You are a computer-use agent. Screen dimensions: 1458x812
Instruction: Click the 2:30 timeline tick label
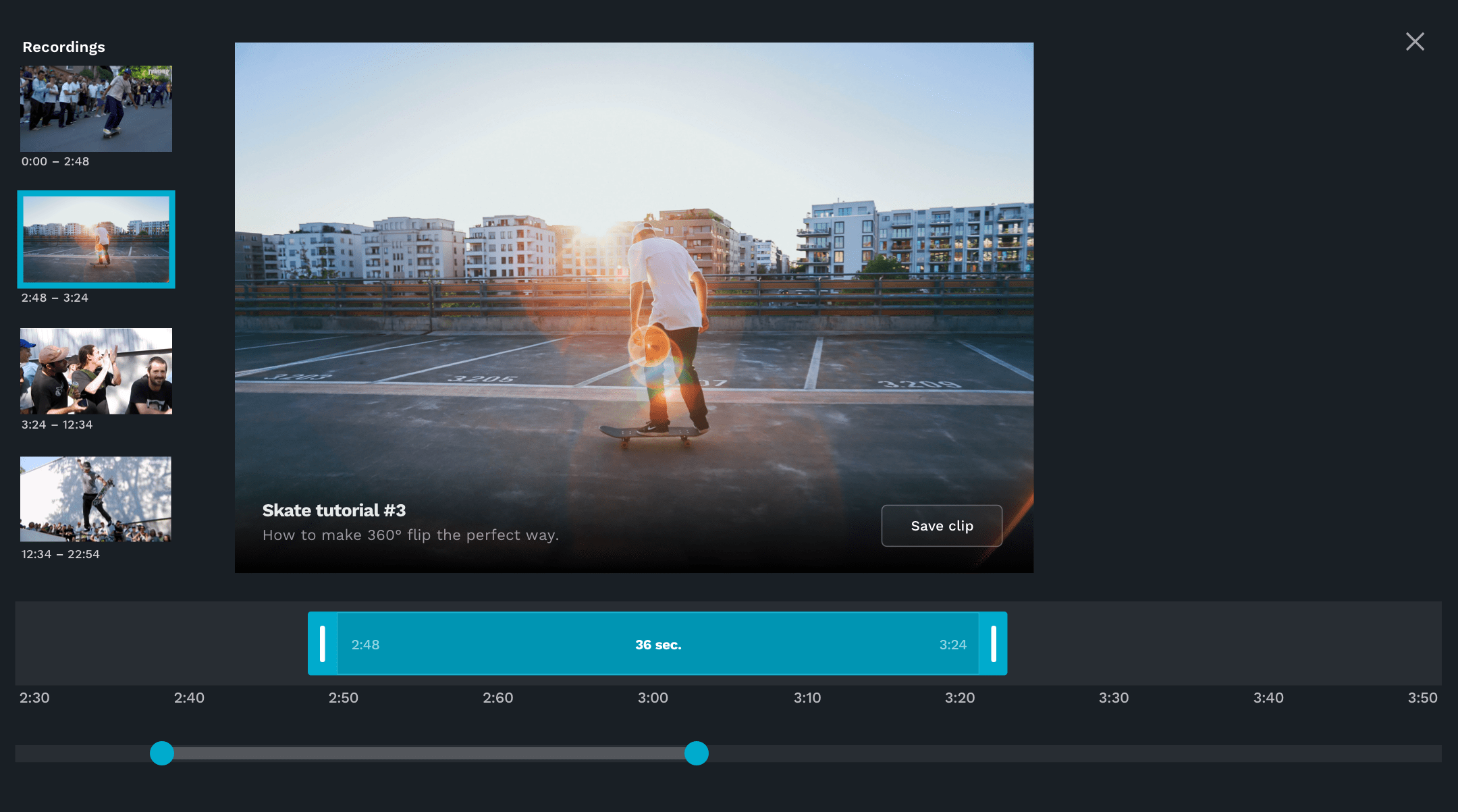[x=34, y=698]
